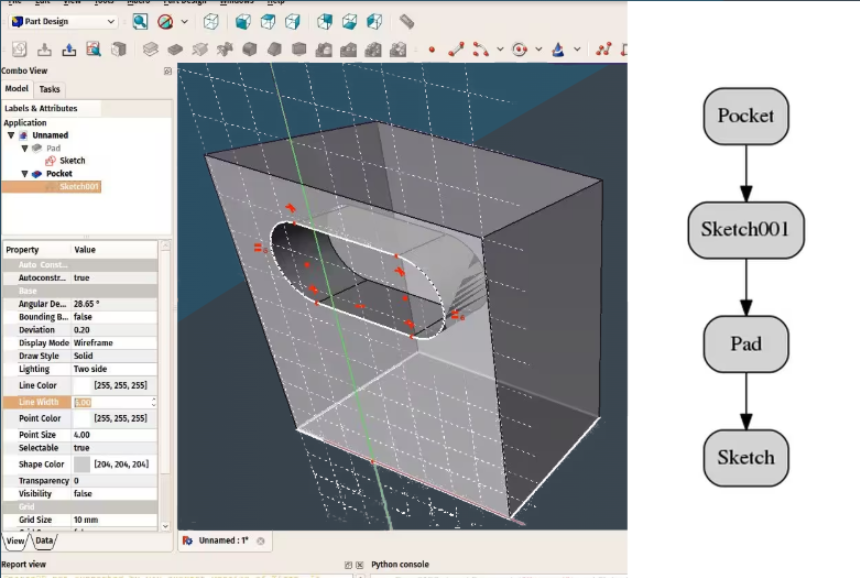Screen dimensions: 860x578
Task: Click the Linear Pattern icon
Action: 348,49
